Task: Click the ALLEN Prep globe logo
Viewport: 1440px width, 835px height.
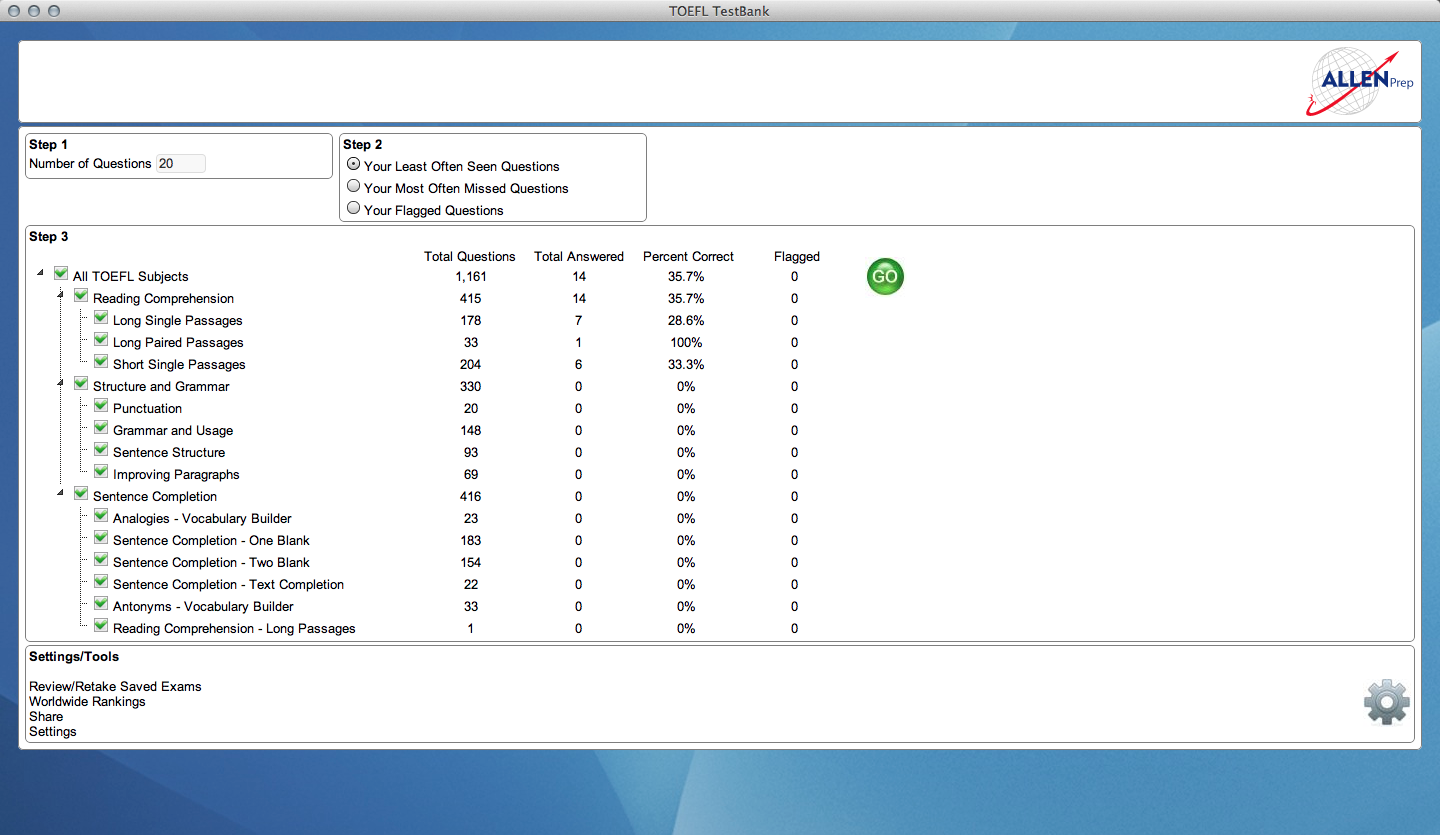Action: (1362, 81)
